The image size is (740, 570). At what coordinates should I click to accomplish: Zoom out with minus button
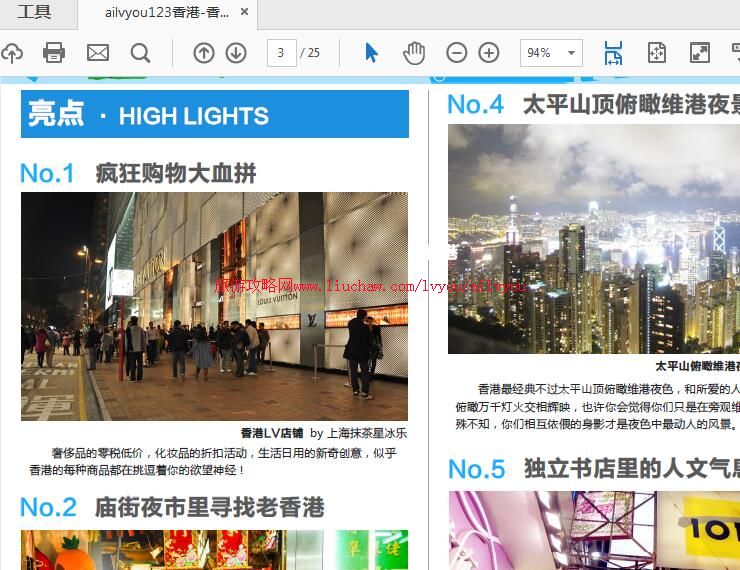pyautogui.click(x=457, y=53)
